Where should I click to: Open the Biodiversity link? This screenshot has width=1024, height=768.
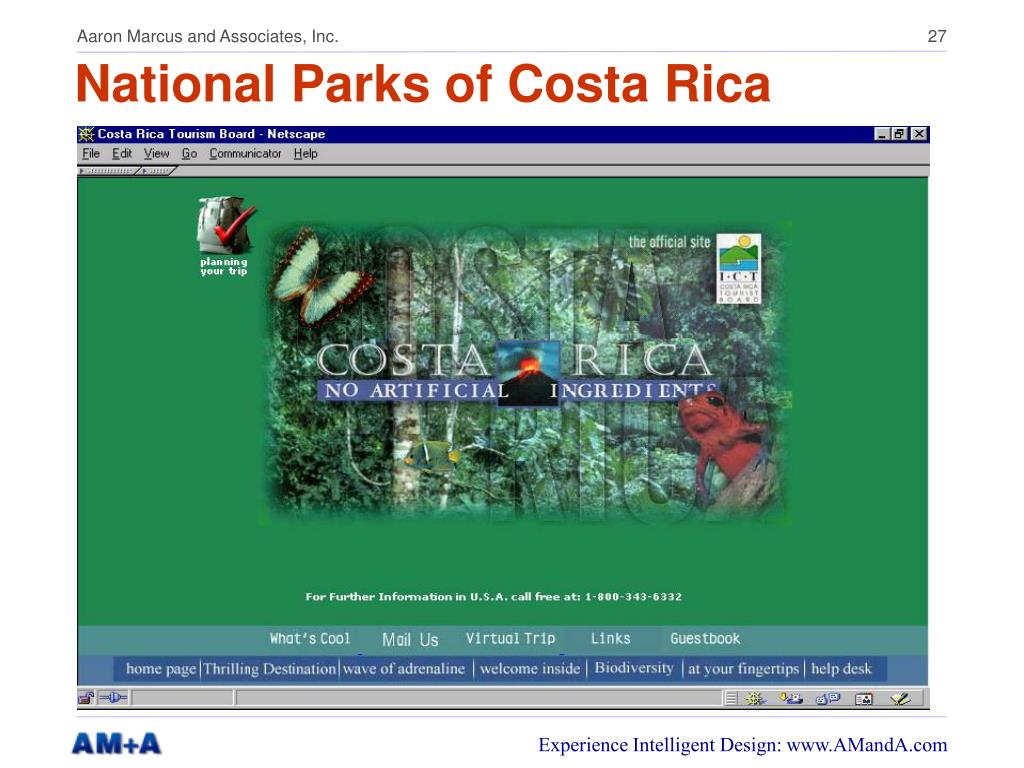[x=633, y=668]
